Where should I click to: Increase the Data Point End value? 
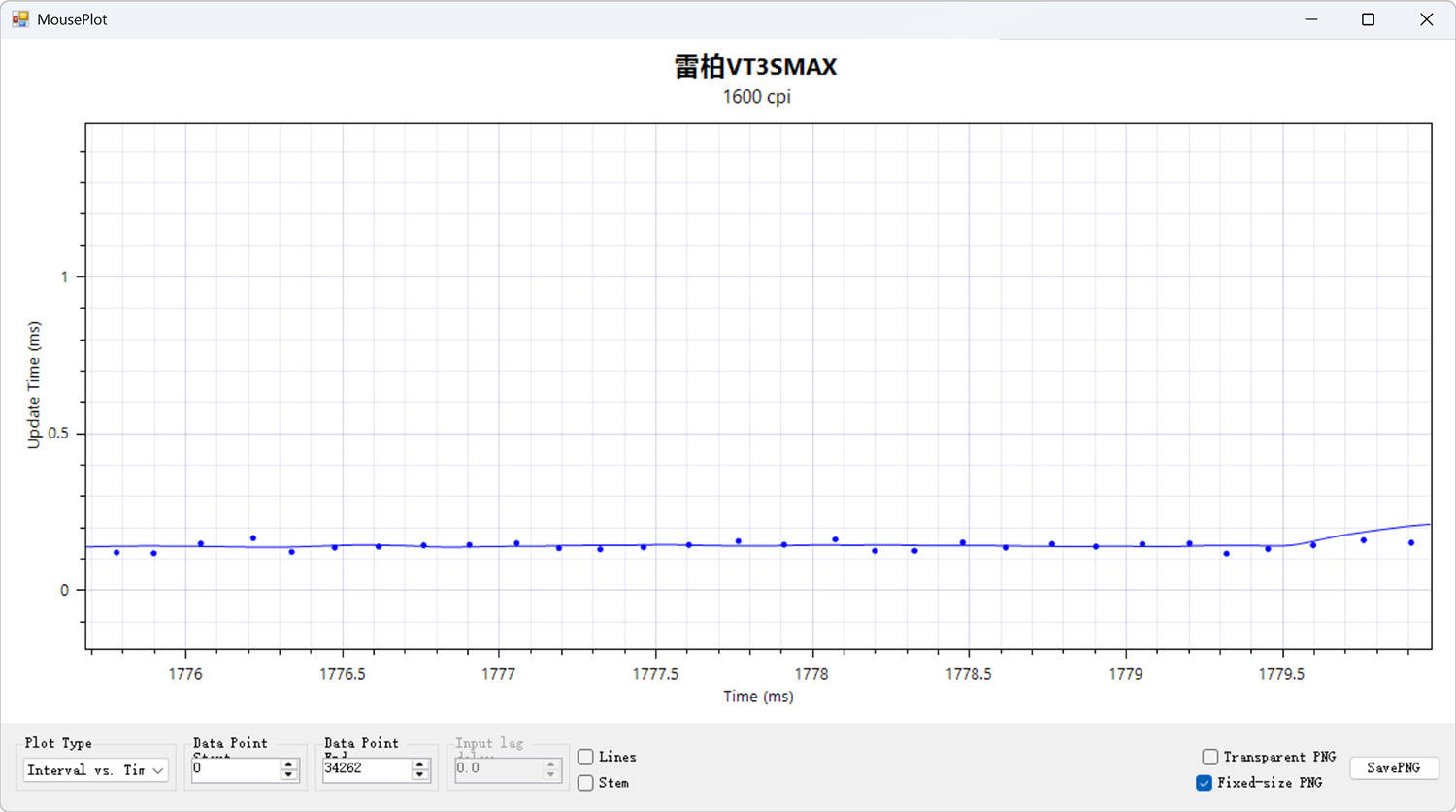click(419, 763)
